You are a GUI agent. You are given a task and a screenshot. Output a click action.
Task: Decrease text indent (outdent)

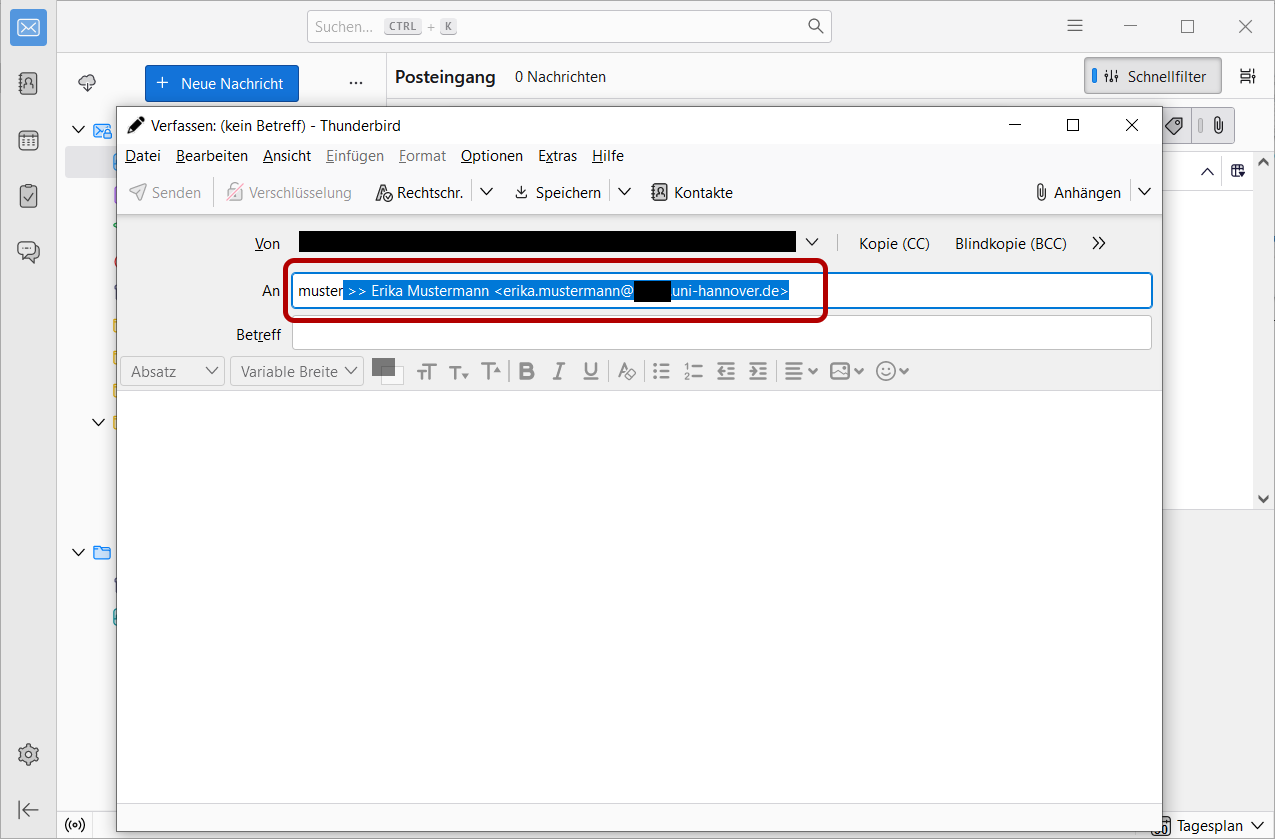coord(726,371)
